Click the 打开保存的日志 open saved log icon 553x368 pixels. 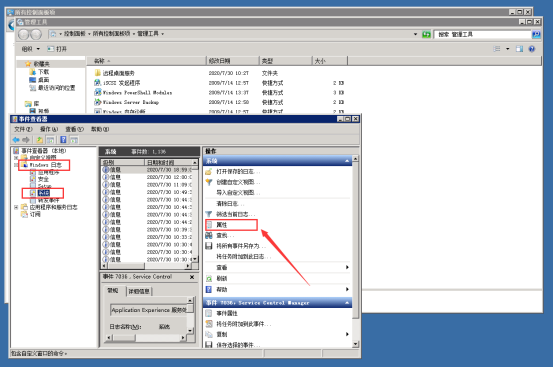(209, 171)
